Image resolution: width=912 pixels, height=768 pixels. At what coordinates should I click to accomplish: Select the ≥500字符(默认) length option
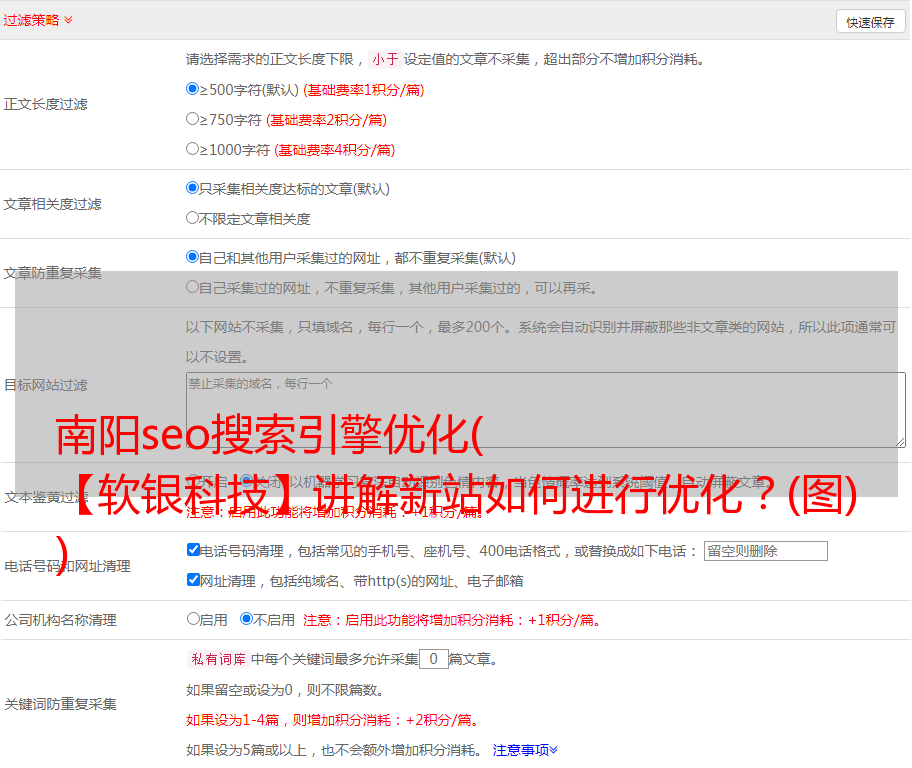[193, 89]
